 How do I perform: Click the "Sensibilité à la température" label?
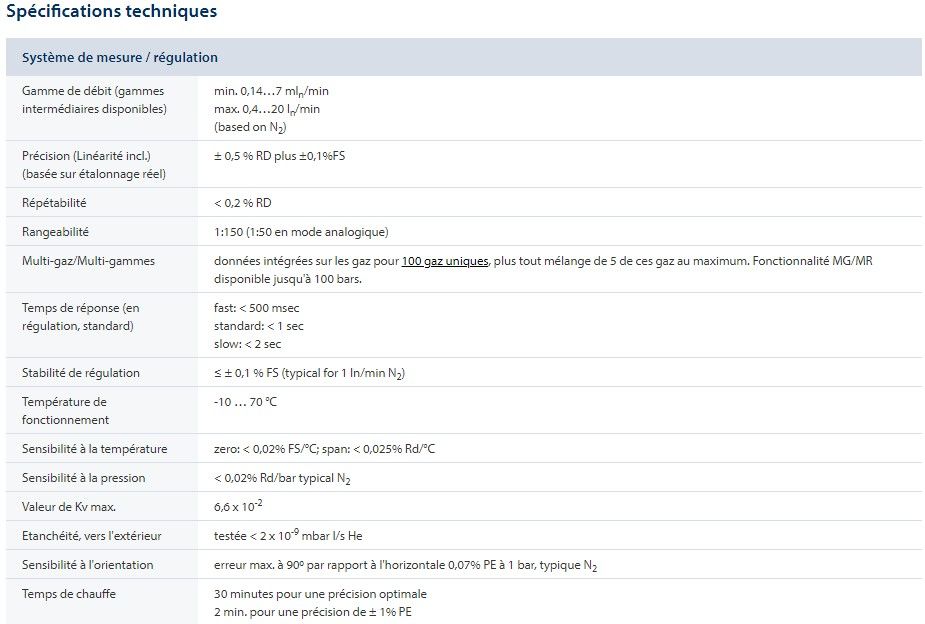tap(95, 449)
